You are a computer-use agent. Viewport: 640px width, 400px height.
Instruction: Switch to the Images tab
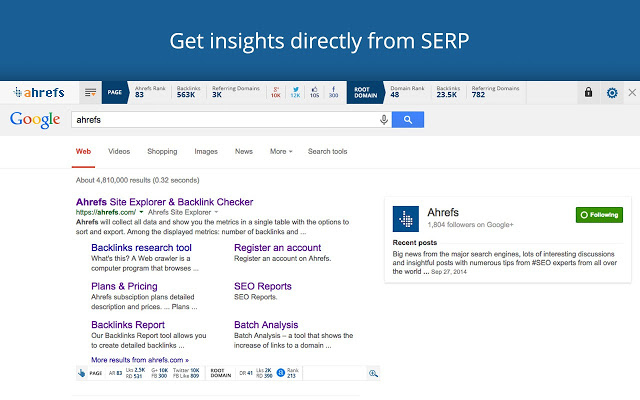(x=206, y=151)
